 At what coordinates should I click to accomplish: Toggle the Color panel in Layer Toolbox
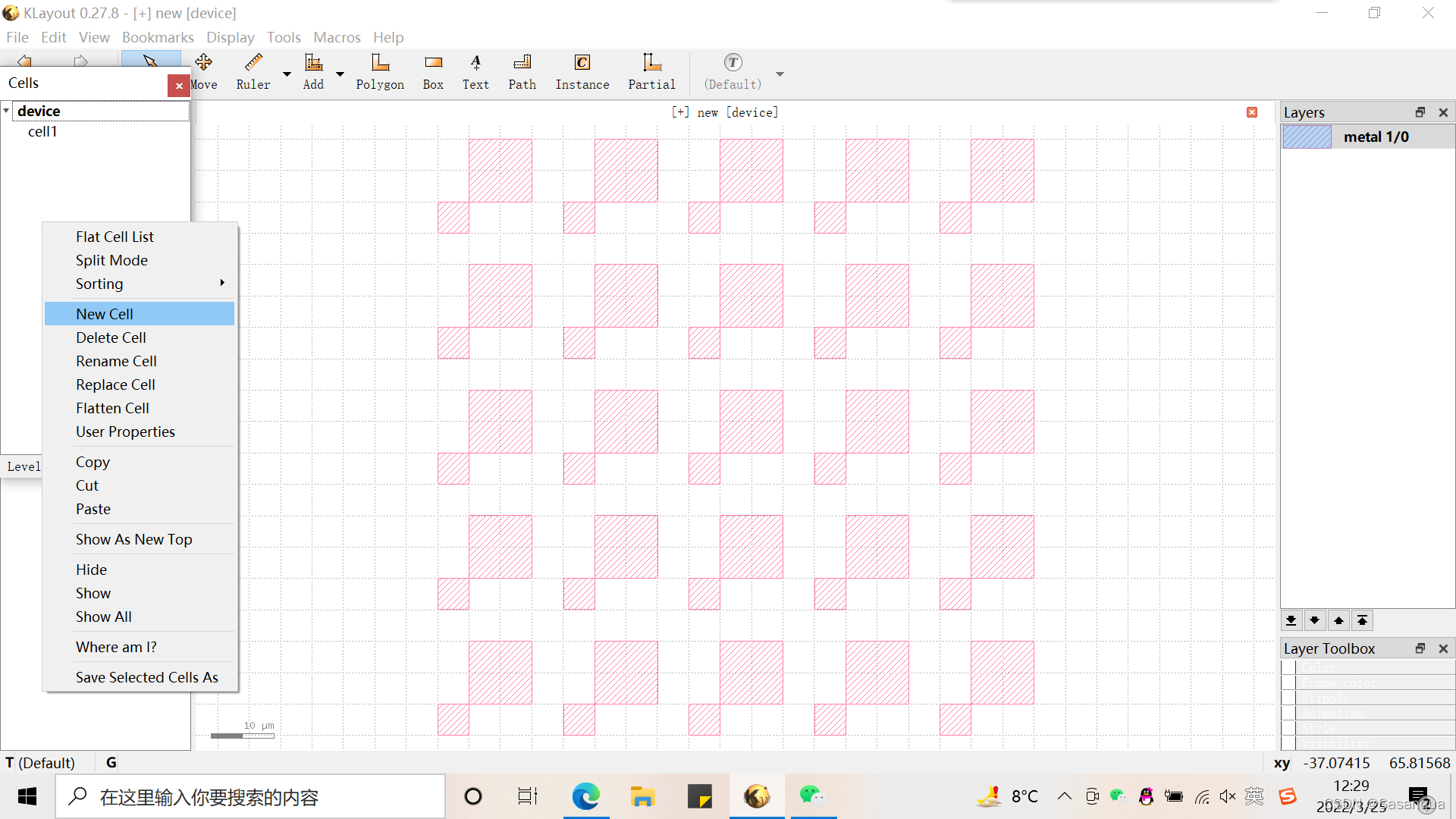click(x=1289, y=667)
